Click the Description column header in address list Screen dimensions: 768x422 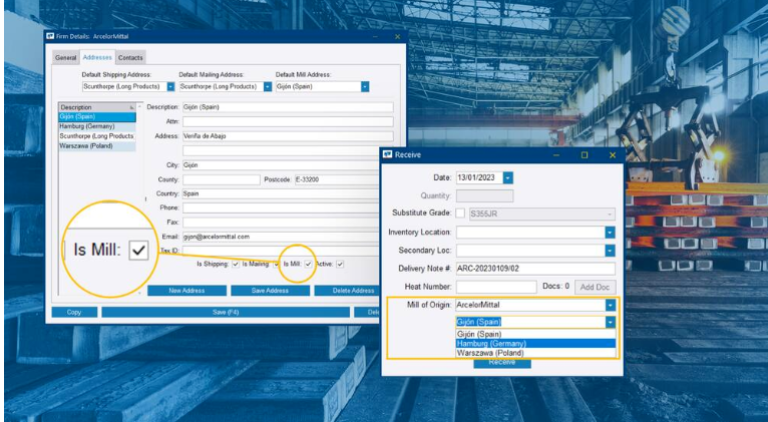pos(97,107)
